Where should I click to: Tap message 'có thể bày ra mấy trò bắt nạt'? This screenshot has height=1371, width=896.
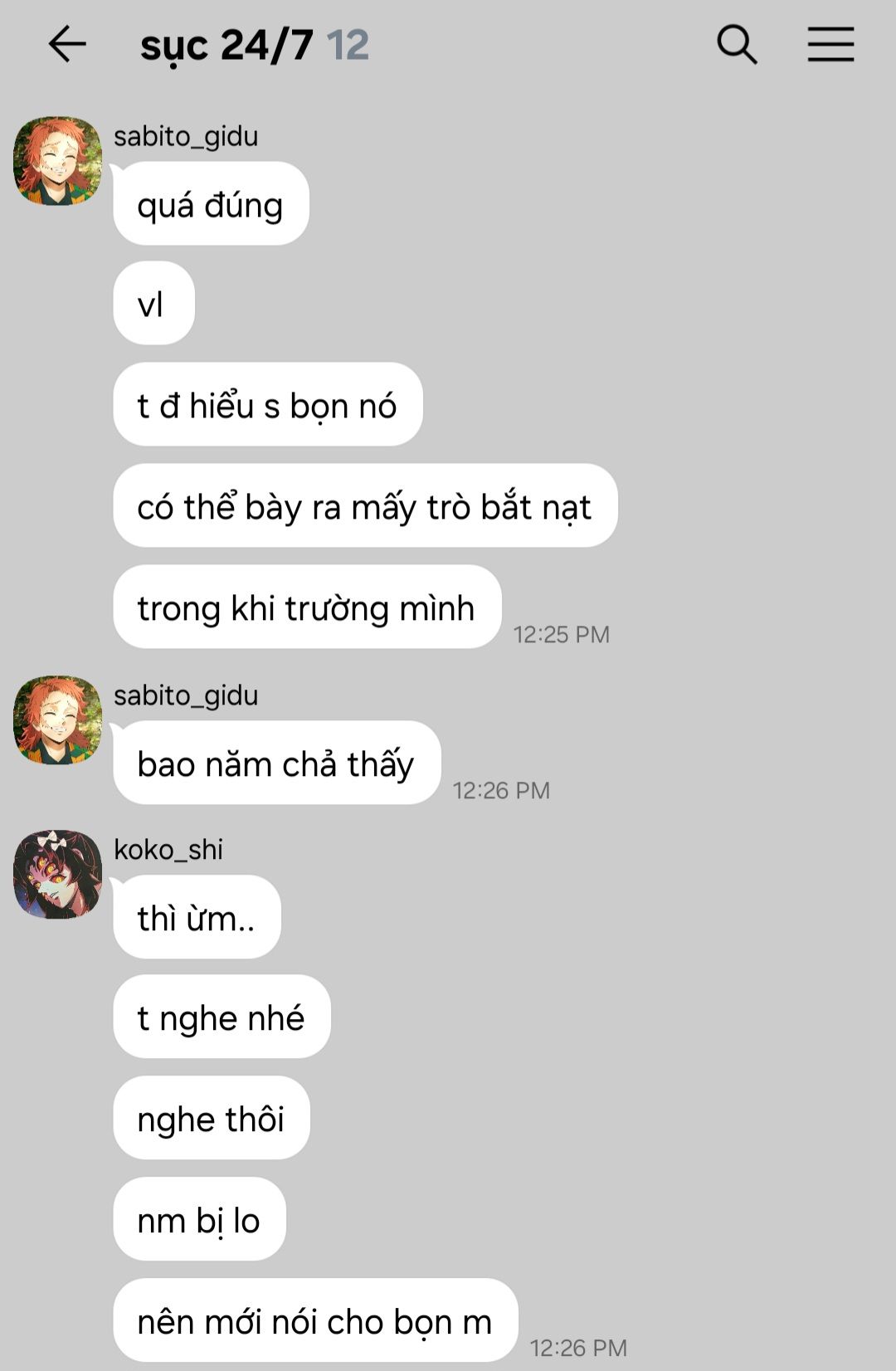pos(365,505)
